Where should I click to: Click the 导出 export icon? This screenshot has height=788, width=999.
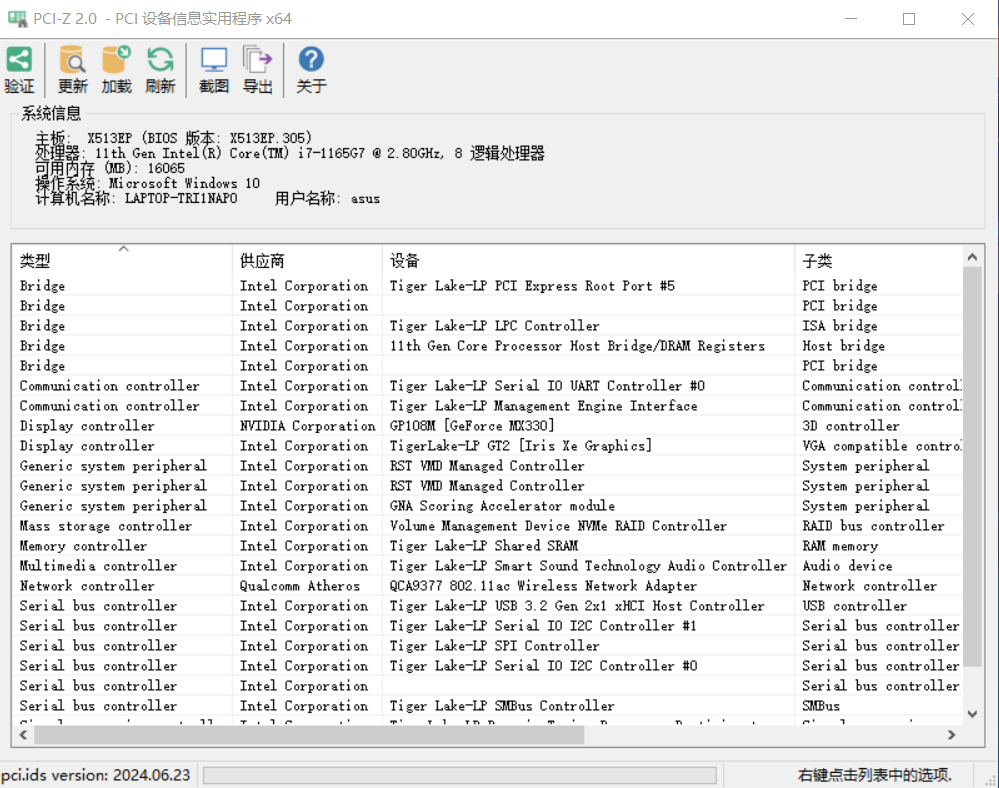pos(257,60)
